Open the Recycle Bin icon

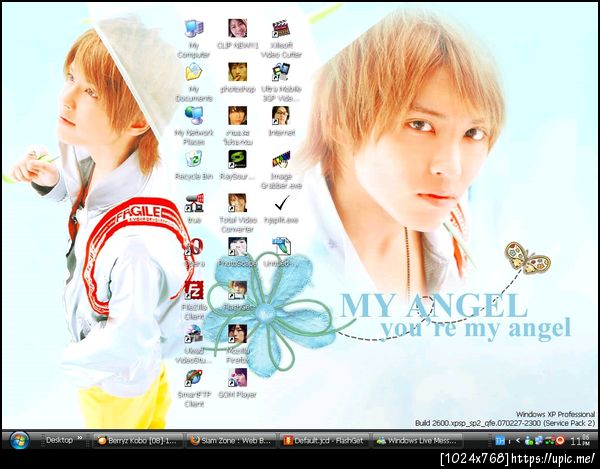click(x=194, y=159)
